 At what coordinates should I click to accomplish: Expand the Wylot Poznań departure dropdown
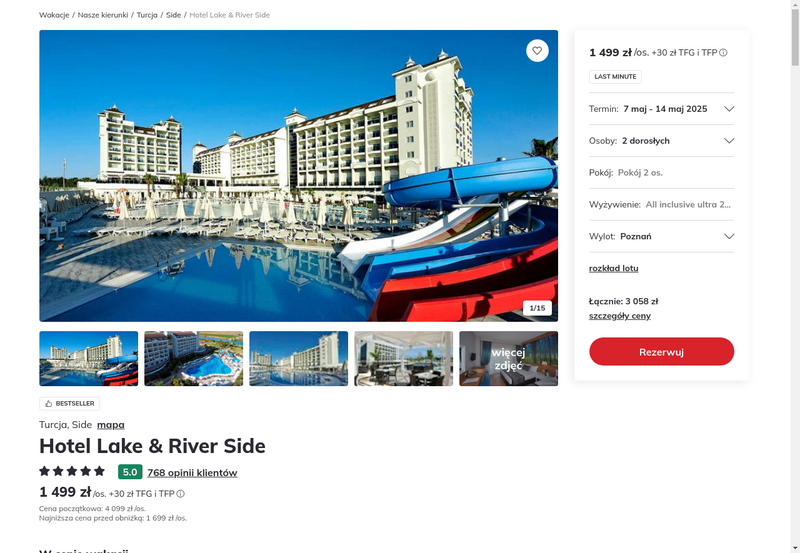661,236
